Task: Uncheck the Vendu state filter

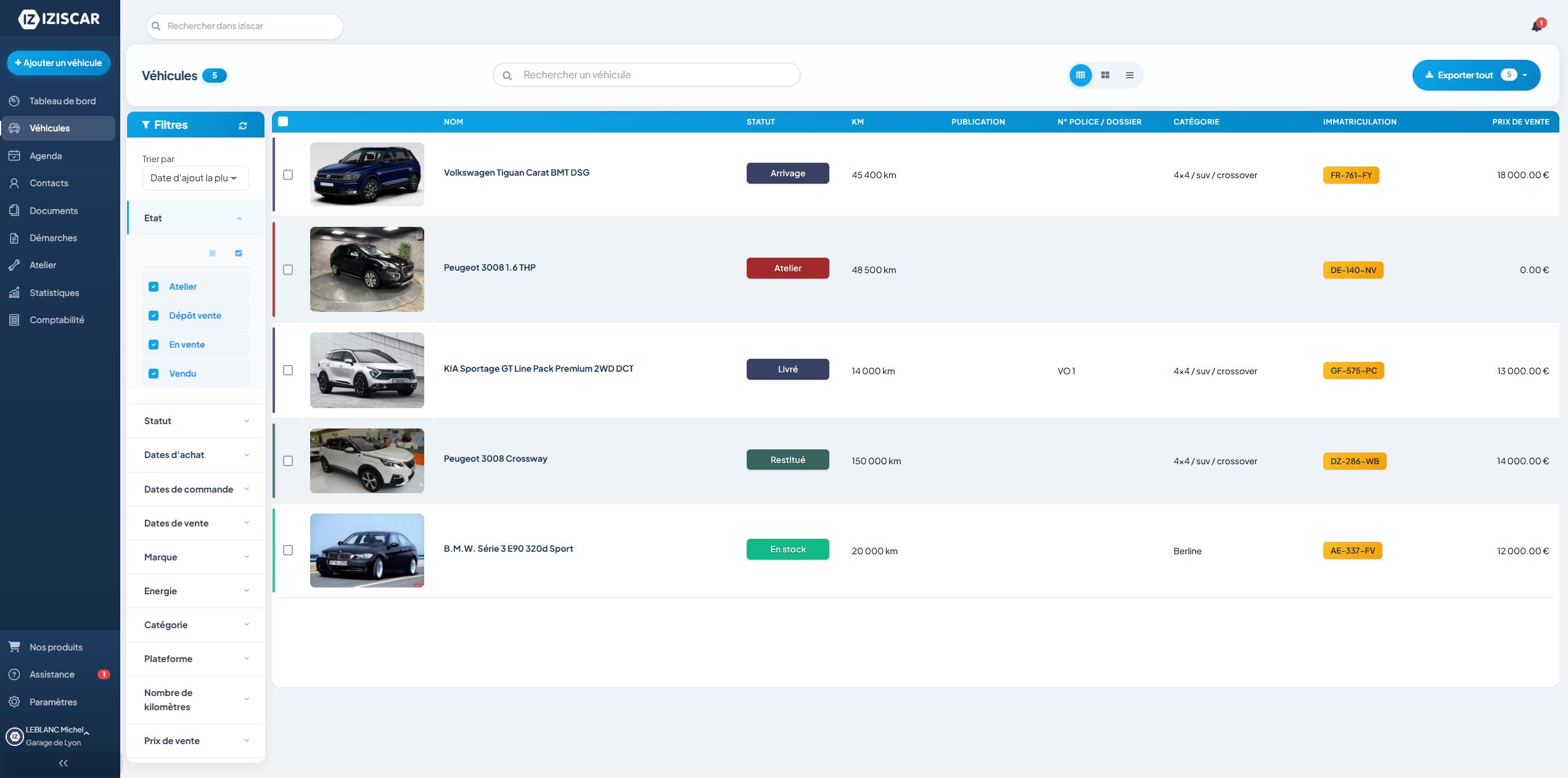Action: pyautogui.click(x=154, y=374)
